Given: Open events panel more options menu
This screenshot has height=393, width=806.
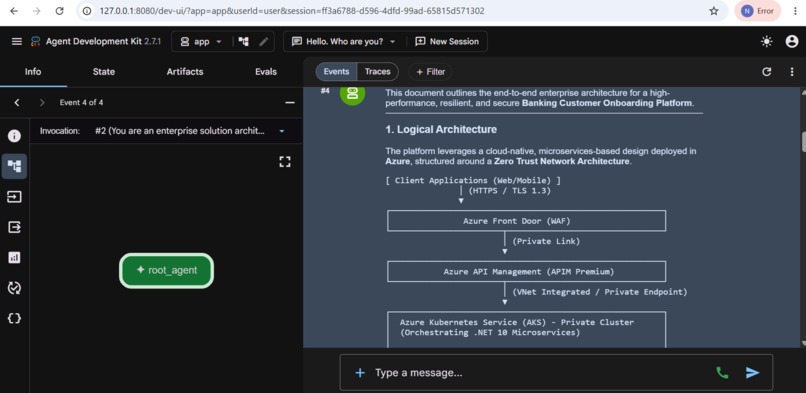Looking at the screenshot, I should [792, 72].
